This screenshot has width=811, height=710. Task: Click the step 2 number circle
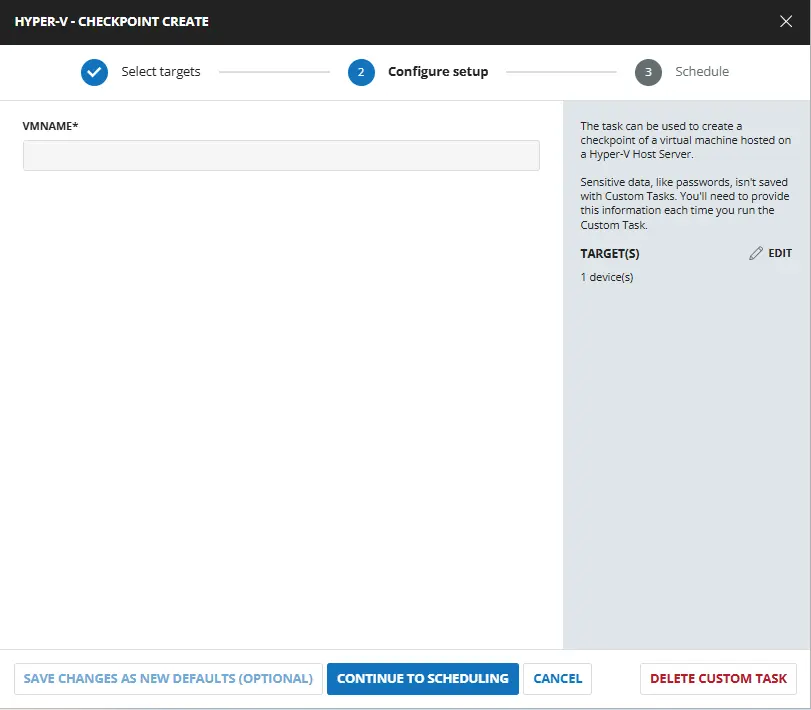pyautogui.click(x=361, y=72)
